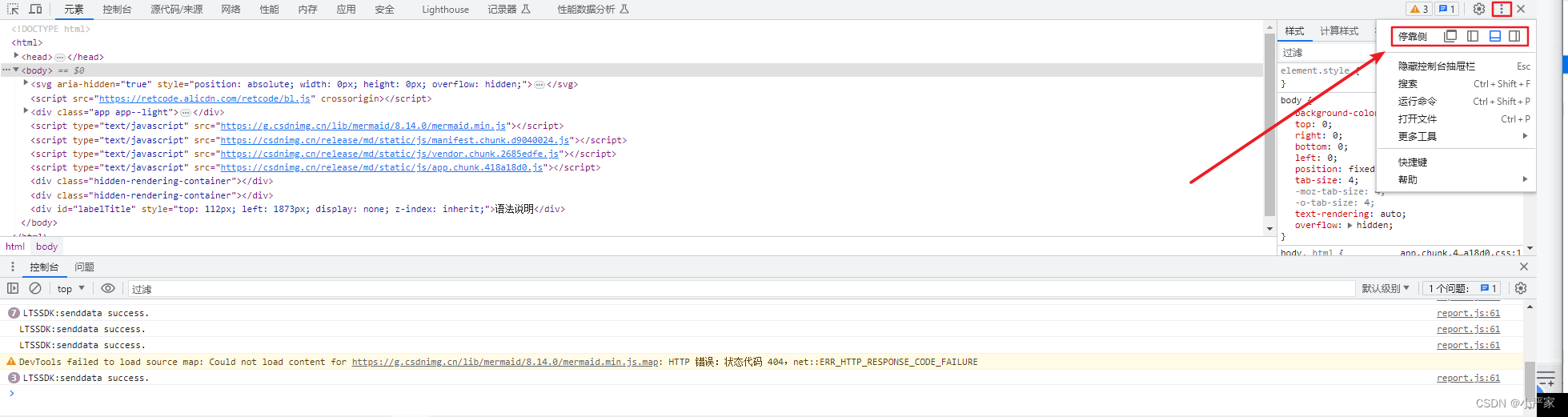Open the 安全 tab

click(384, 10)
